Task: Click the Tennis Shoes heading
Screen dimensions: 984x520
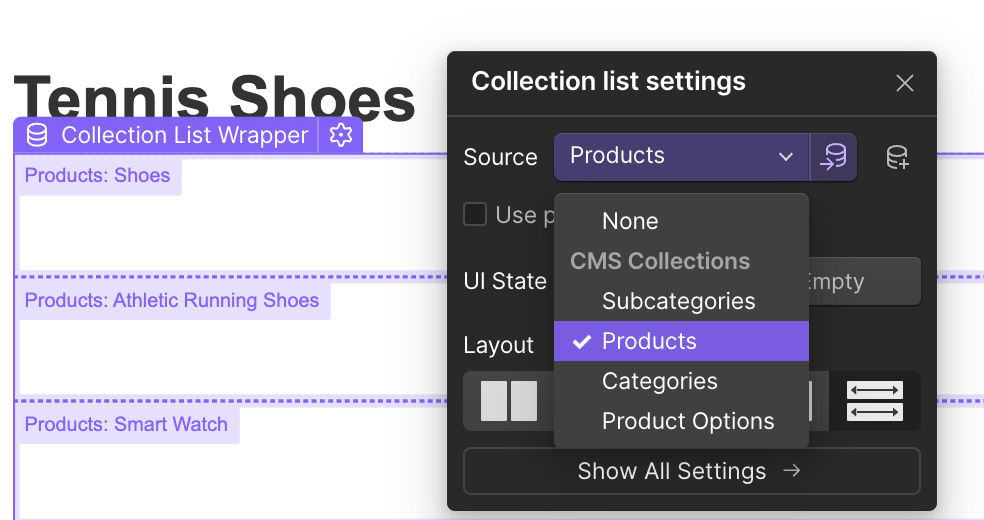Action: point(214,98)
